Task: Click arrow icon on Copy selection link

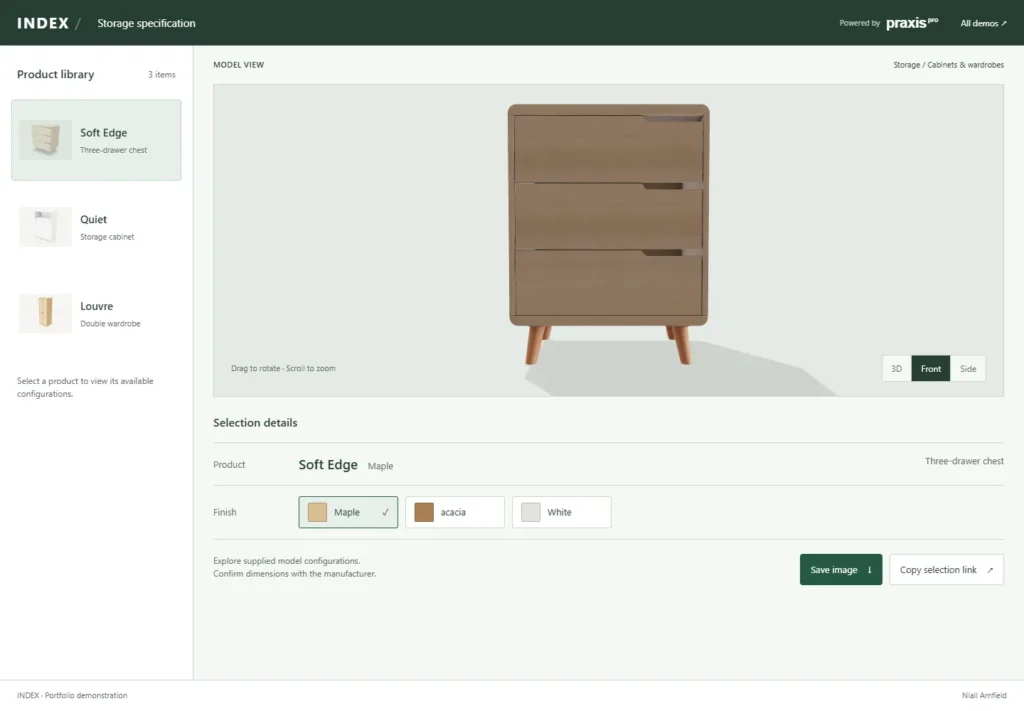Action: [990, 570]
